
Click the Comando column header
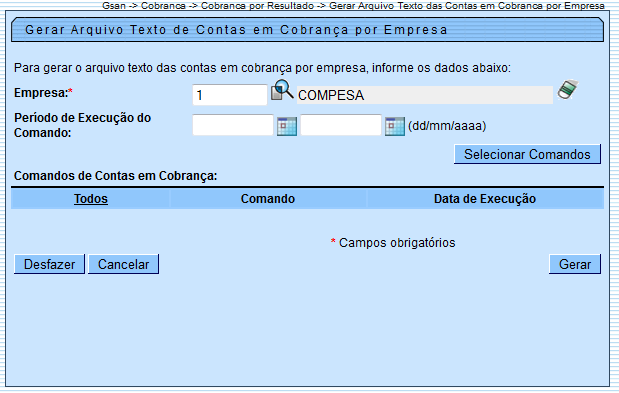268,199
